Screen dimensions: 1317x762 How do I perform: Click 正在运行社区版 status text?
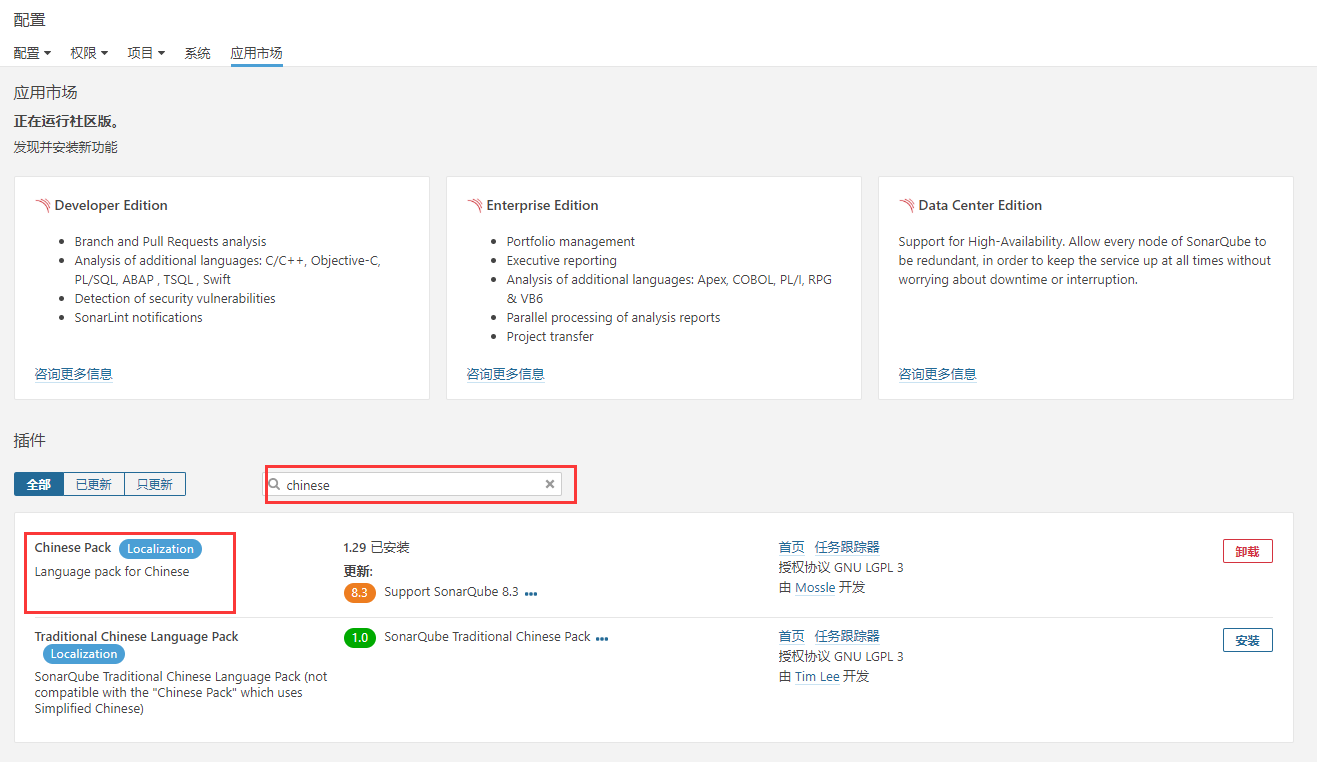tap(67, 121)
